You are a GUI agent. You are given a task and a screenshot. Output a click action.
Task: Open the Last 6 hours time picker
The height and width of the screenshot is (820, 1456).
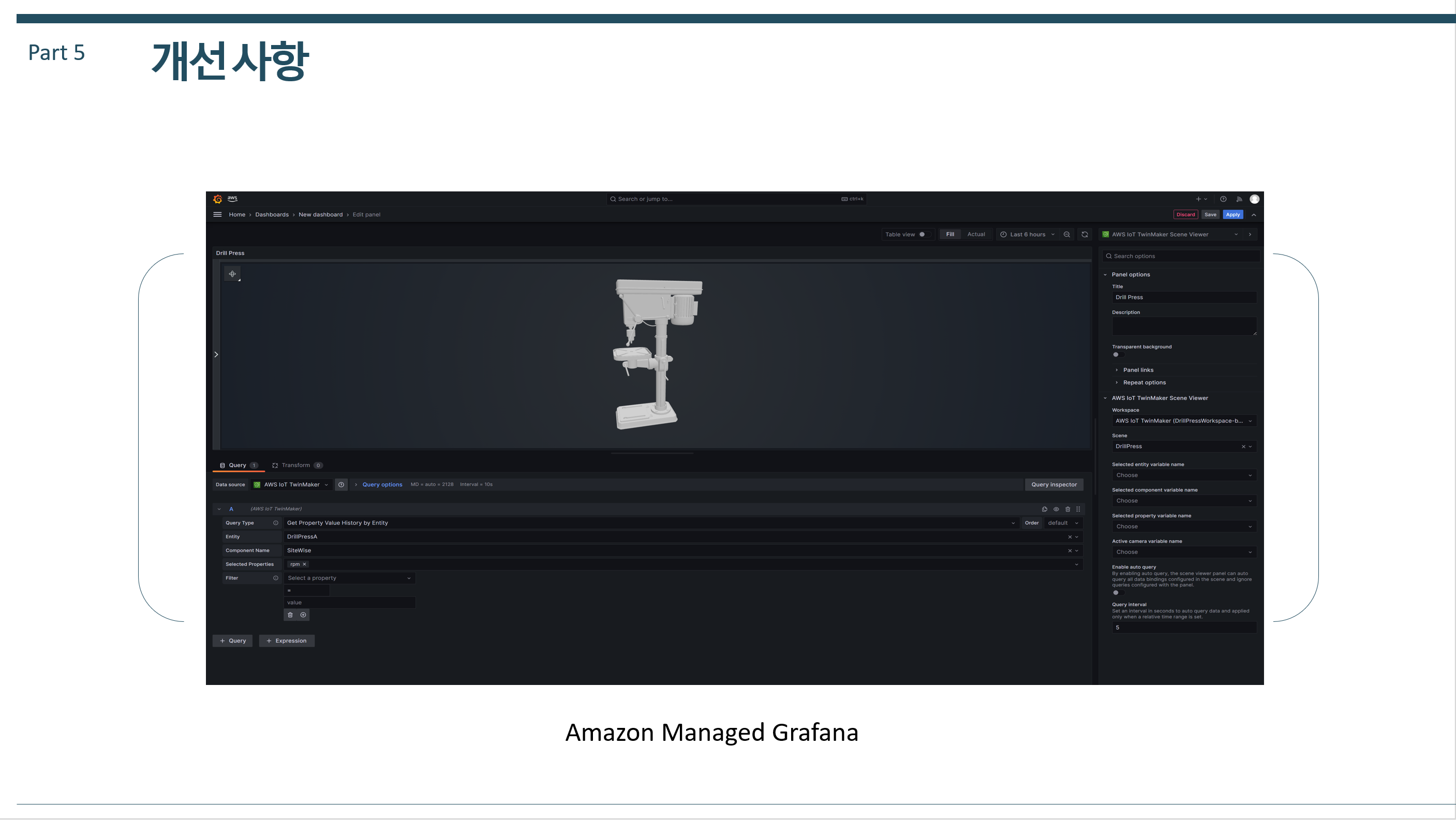[1028, 234]
